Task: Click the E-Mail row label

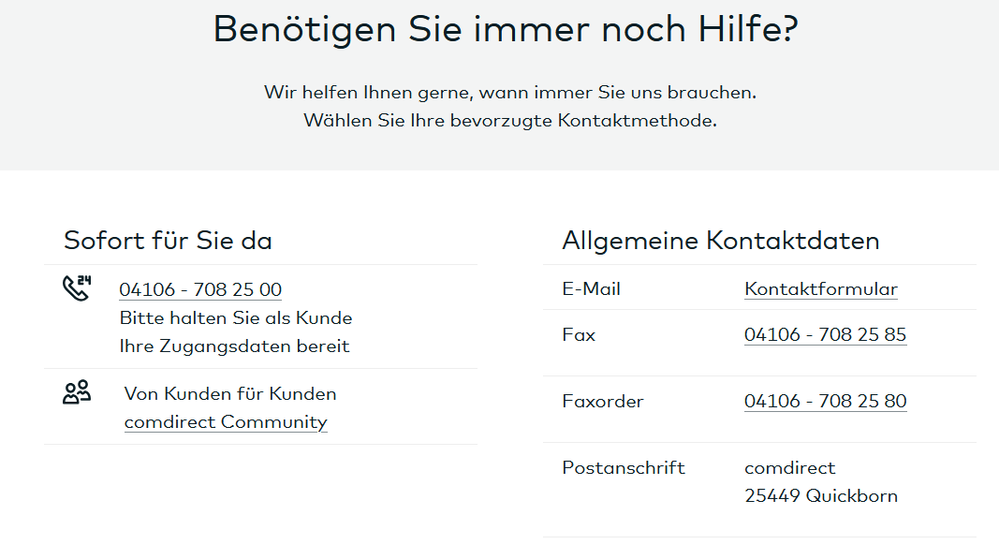Action: 591,289
